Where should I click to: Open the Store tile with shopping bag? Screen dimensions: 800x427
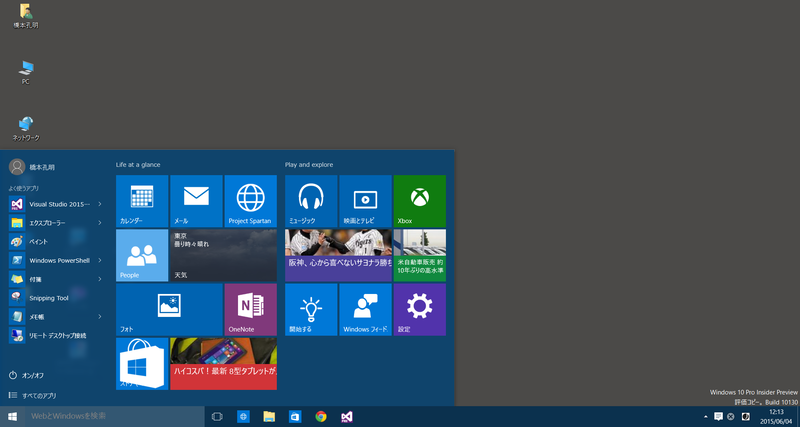click(142, 364)
